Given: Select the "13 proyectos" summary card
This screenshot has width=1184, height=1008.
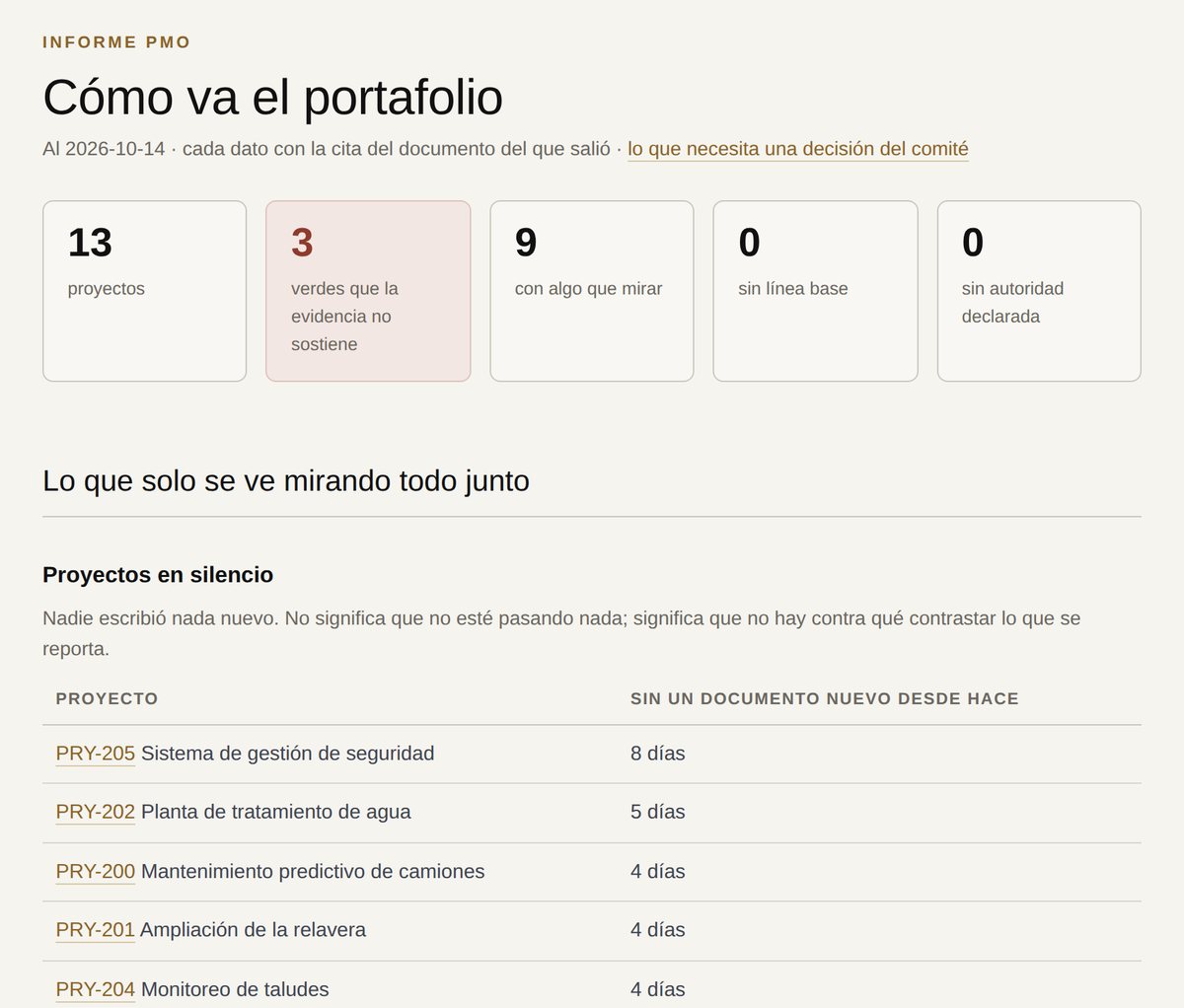Looking at the screenshot, I should click(x=144, y=291).
